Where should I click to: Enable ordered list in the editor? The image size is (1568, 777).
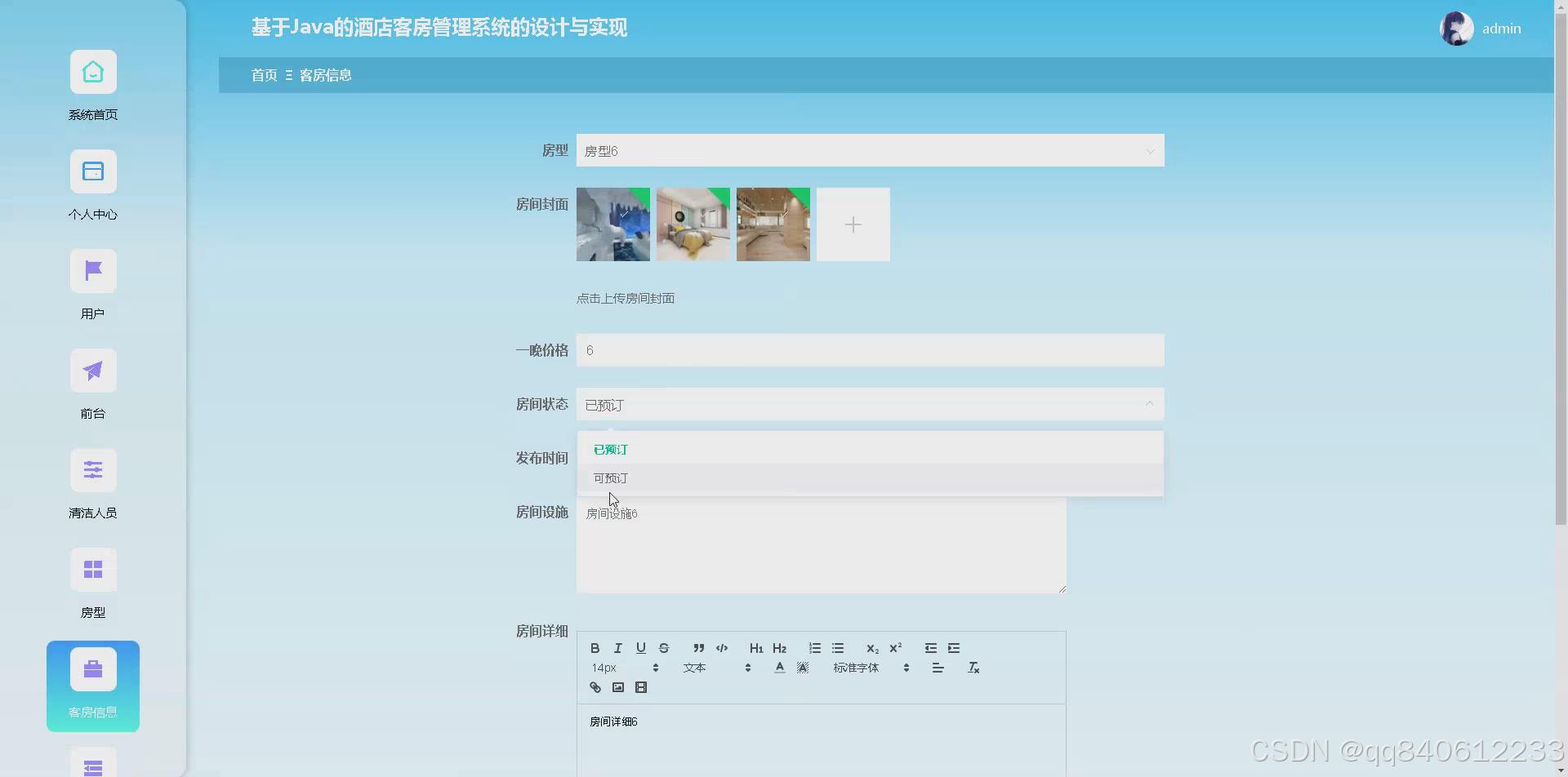tap(814, 647)
